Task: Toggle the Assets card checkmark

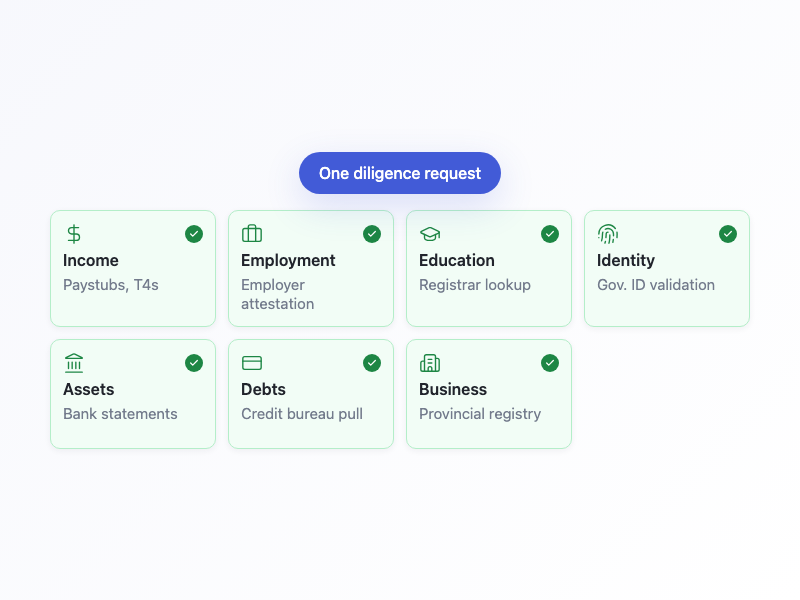Action: click(x=194, y=363)
